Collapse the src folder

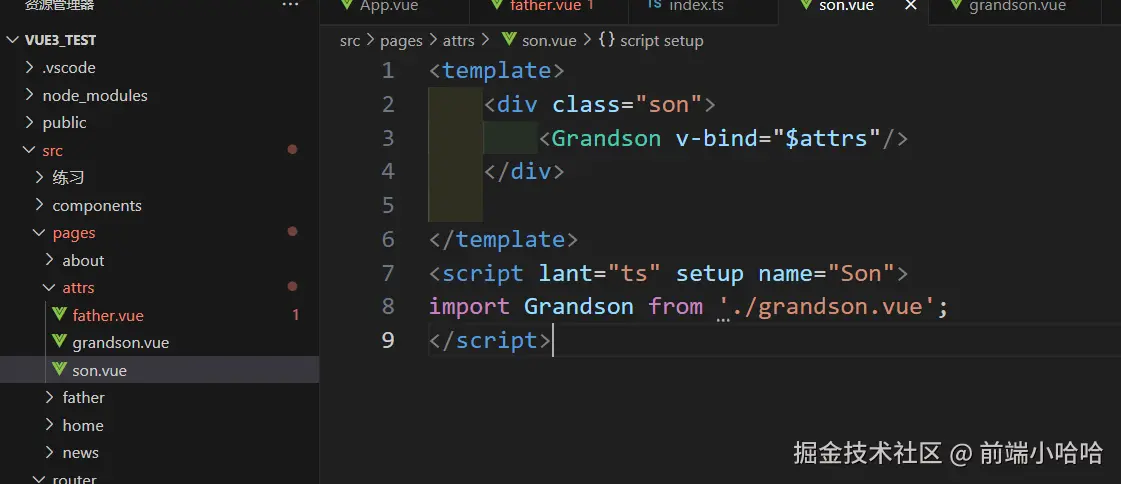tap(29, 150)
